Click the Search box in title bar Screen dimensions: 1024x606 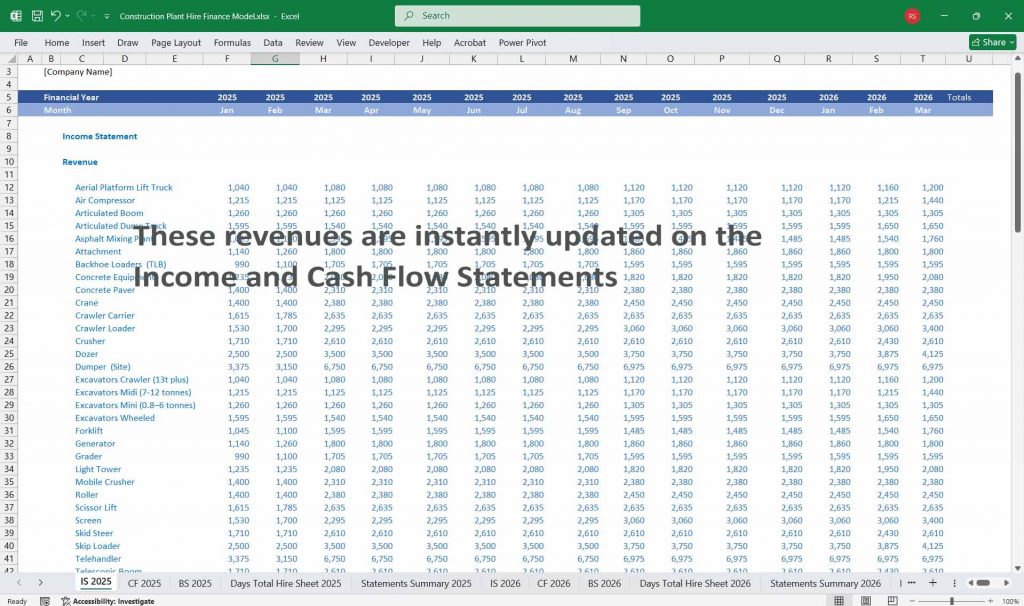click(517, 16)
